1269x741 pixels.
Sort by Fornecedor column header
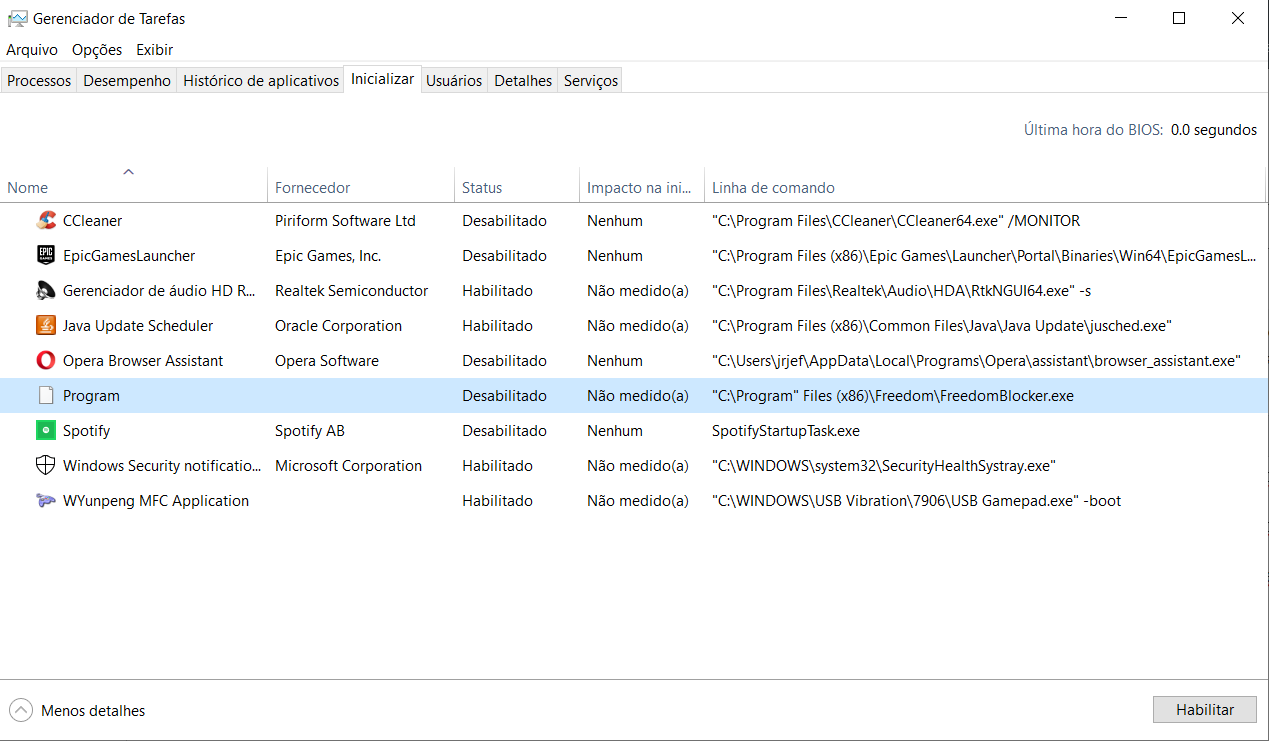click(x=312, y=188)
